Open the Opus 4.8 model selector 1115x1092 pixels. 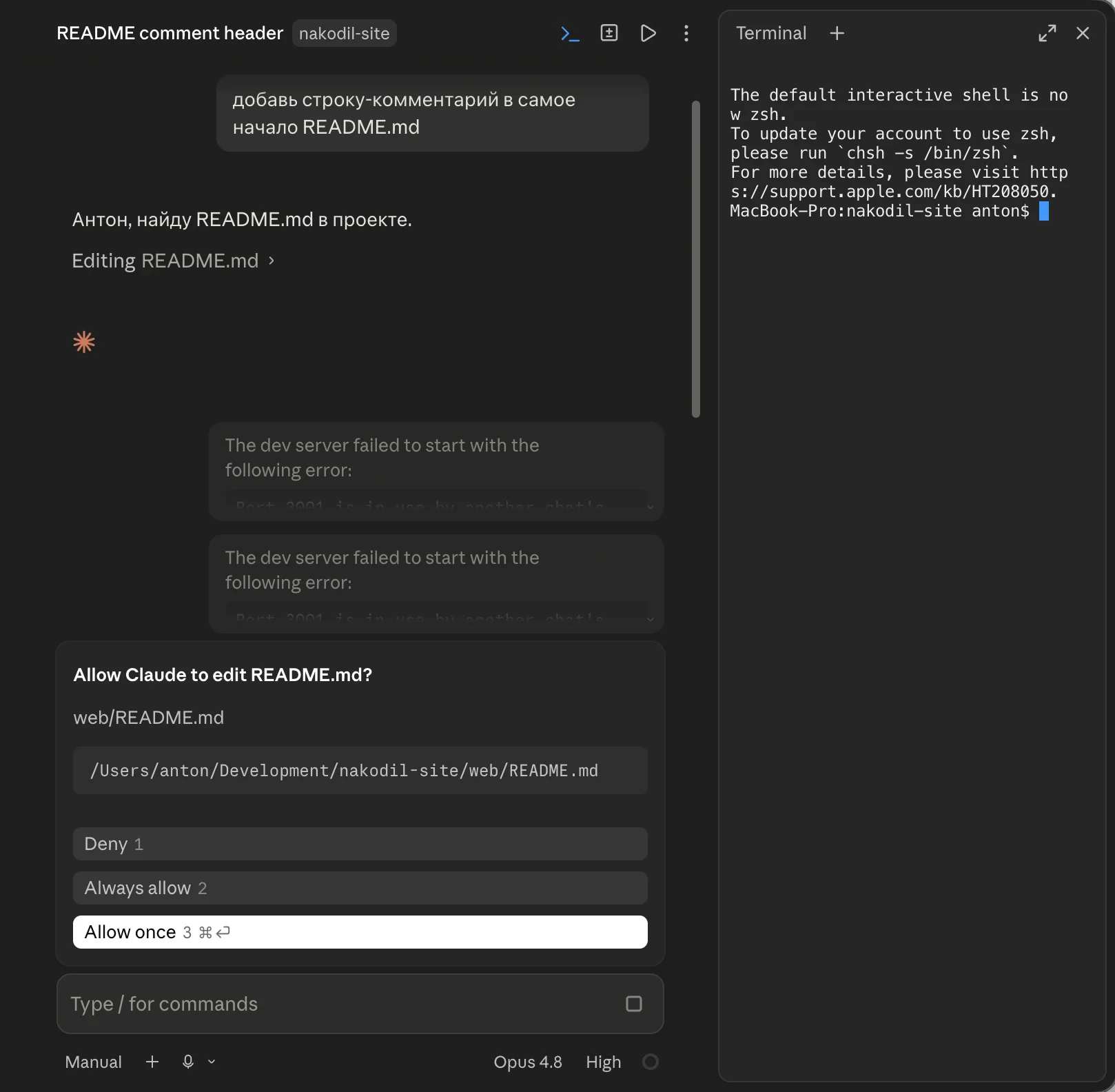pyautogui.click(x=528, y=1062)
